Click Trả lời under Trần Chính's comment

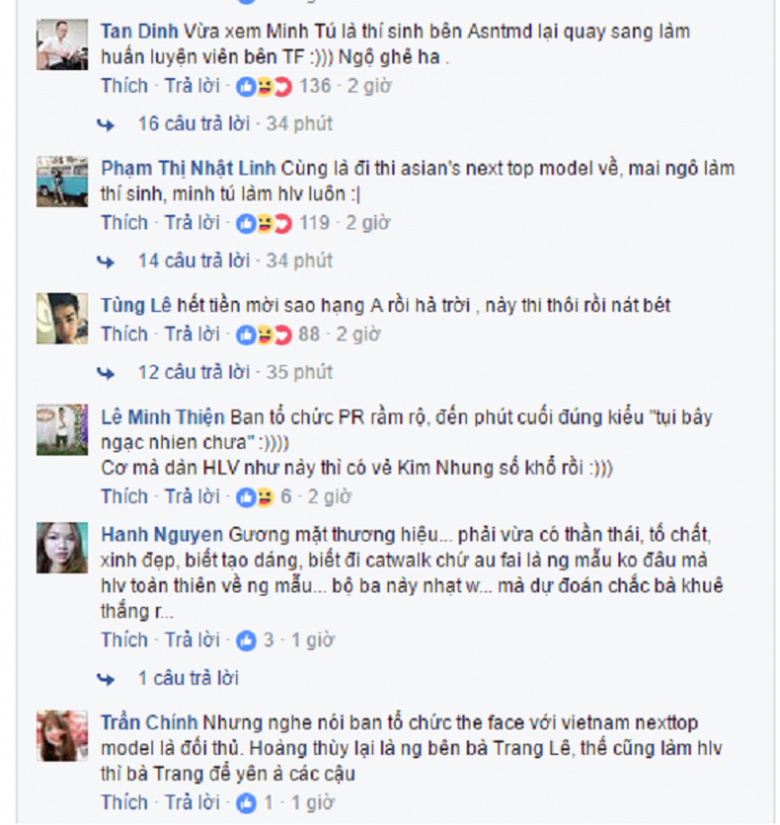click(x=193, y=803)
